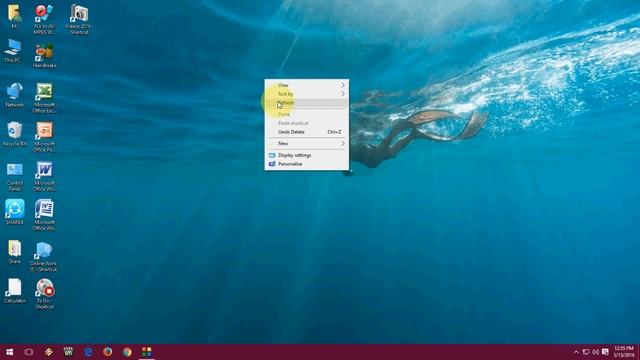The height and width of the screenshot is (360, 640).
Task: Select the Share folder icon
Action: tap(15, 251)
